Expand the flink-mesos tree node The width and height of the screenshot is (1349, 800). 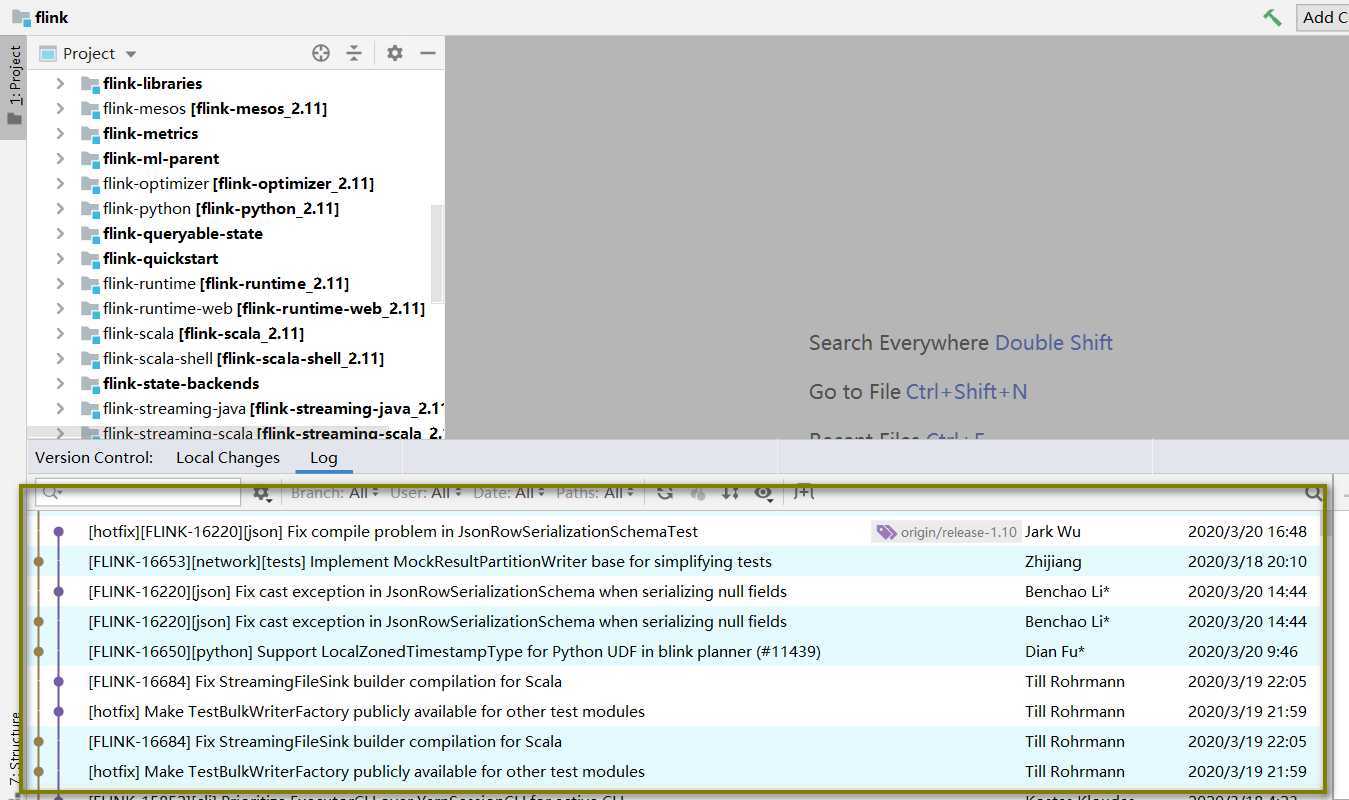click(x=60, y=109)
